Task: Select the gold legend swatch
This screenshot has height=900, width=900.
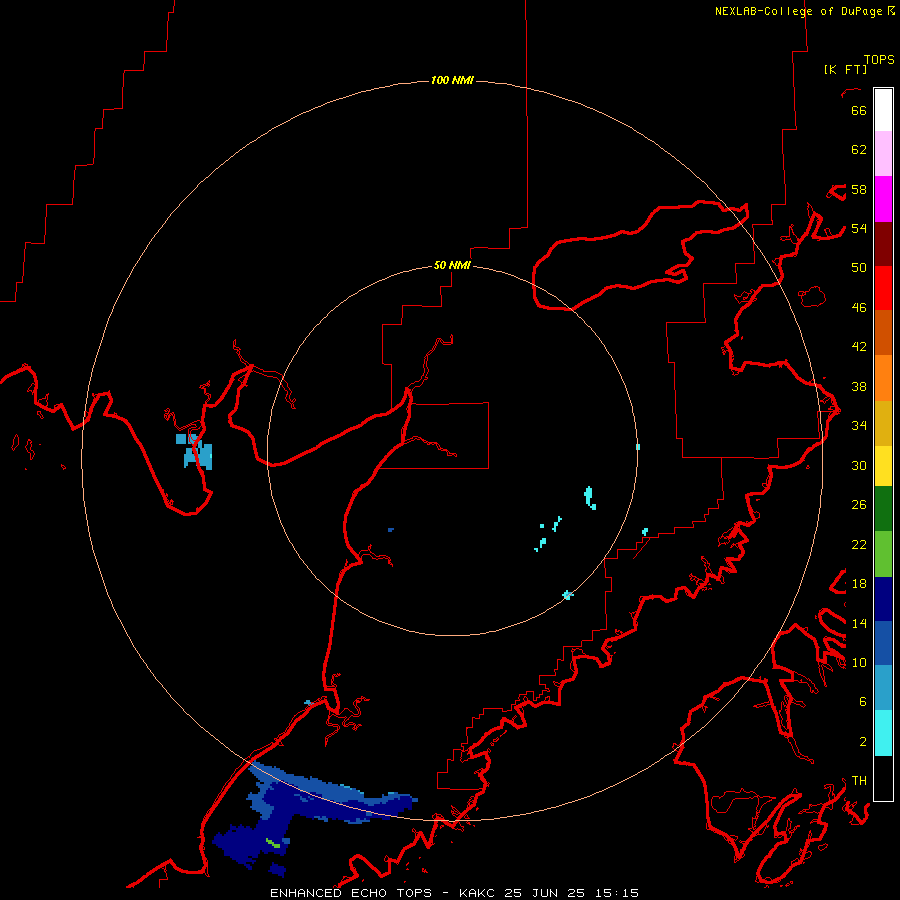Action: [883, 424]
